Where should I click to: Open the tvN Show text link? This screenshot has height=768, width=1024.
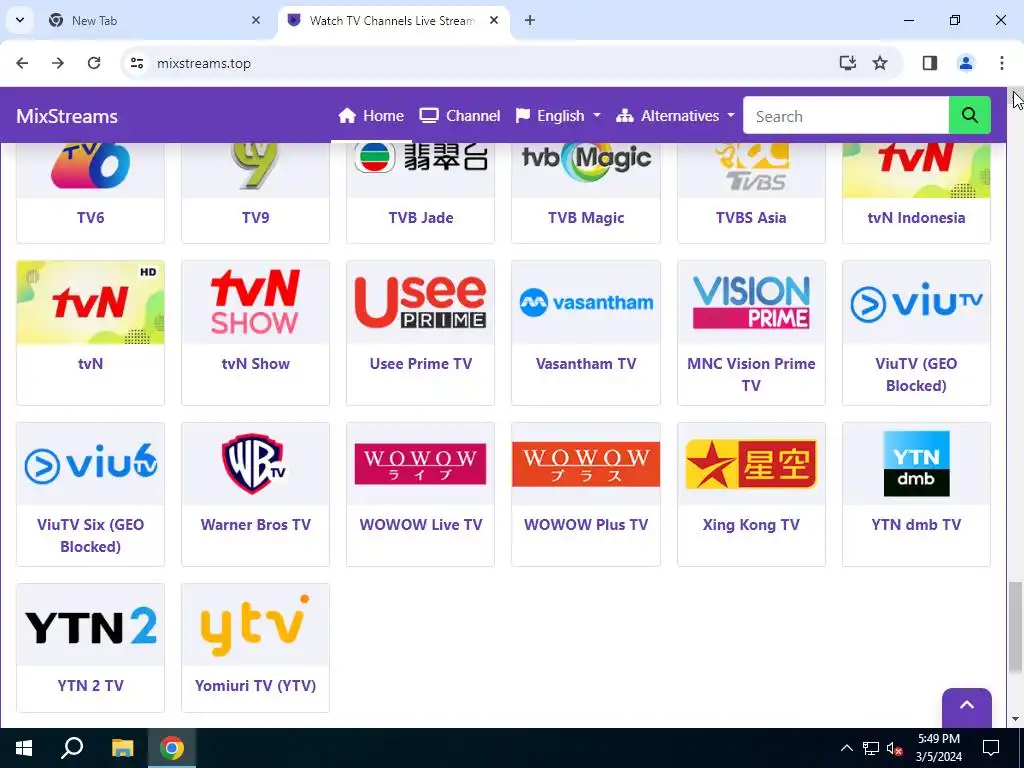(255, 364)
